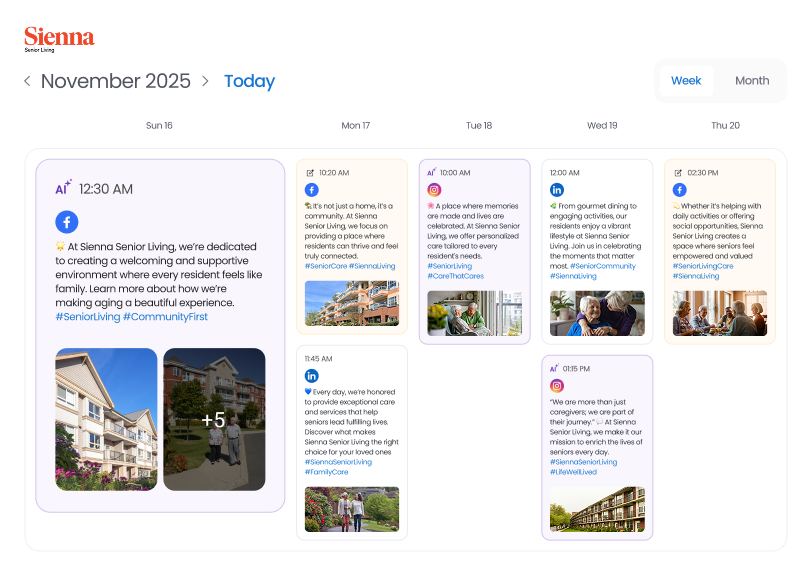The image size is (812, 577).
Task: Click the Instagram icon on Tuesday's 10:00 AM post
Action: point(434,190)
